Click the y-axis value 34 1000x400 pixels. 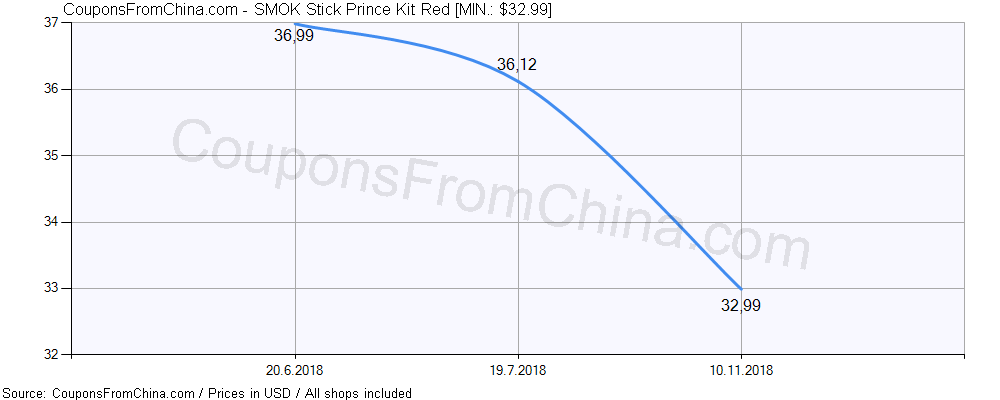(50, 221)
